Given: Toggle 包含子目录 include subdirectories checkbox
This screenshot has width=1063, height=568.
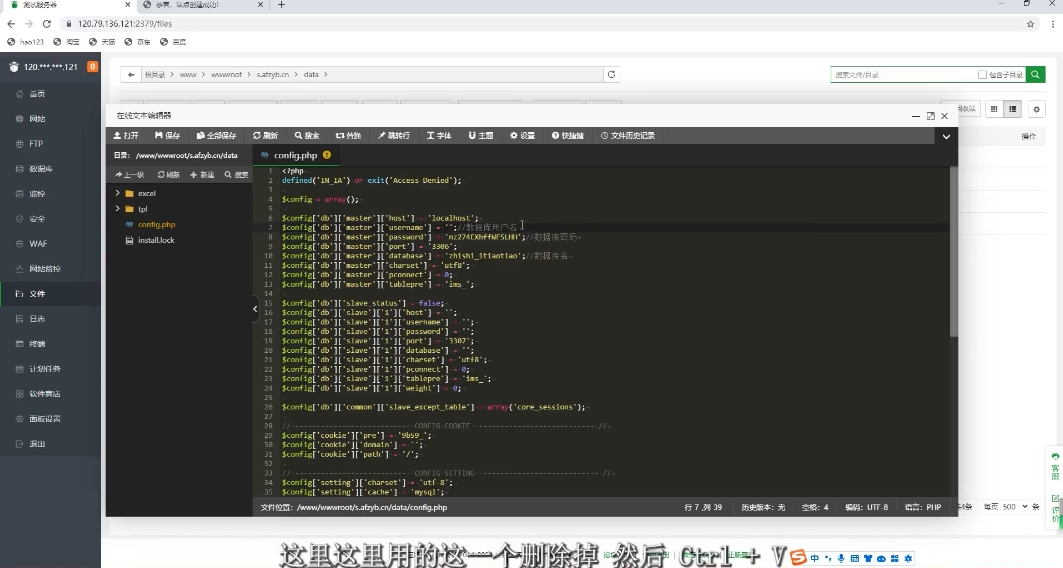Looking at the screenshot, I should 982,75.
